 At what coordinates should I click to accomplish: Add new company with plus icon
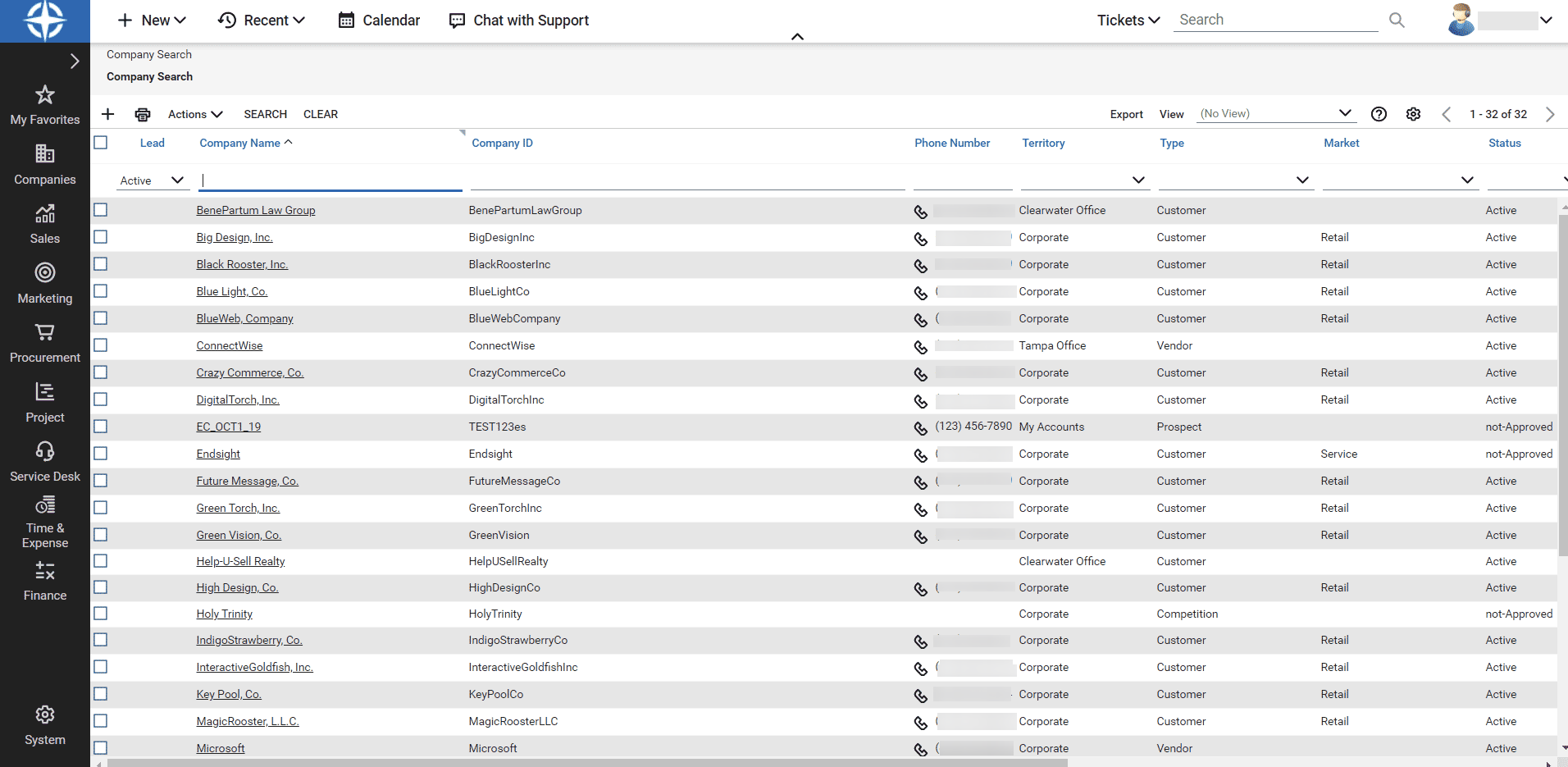click(107, 114)
